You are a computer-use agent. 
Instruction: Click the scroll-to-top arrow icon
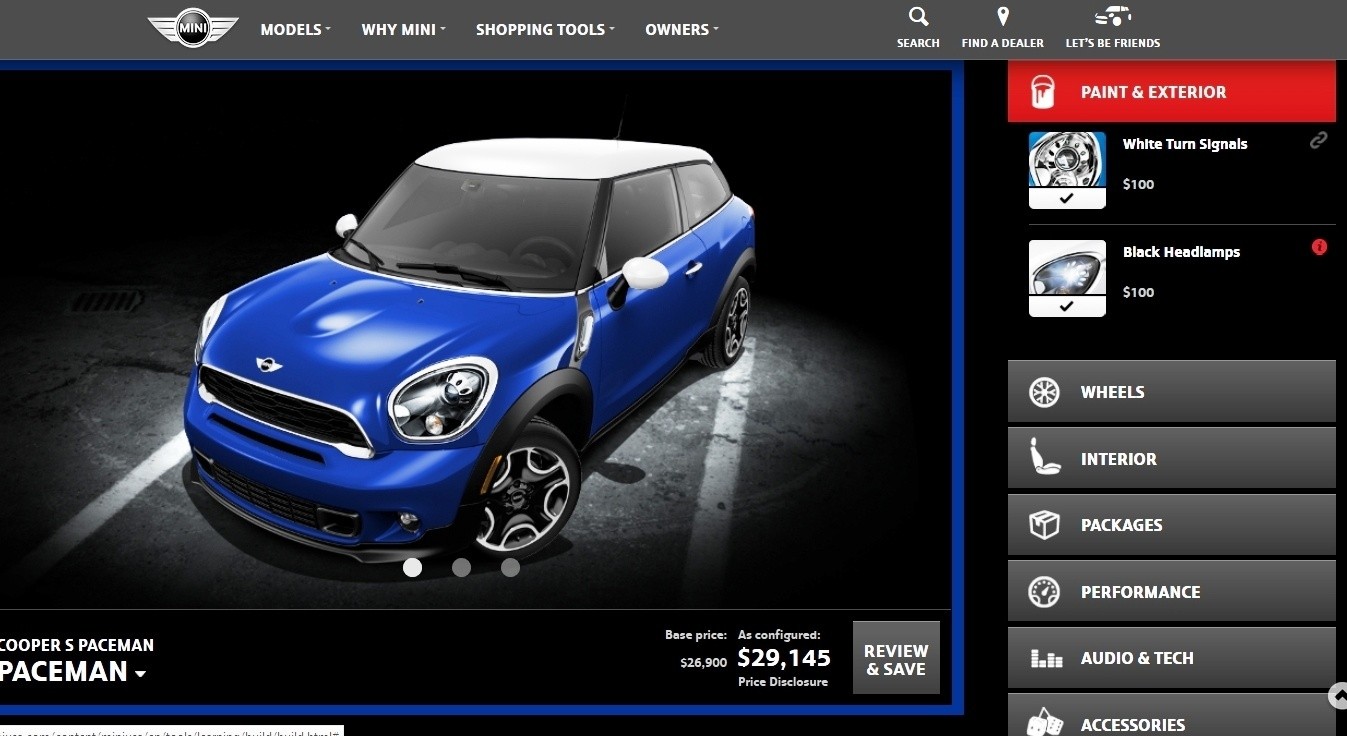(1338, 695)
